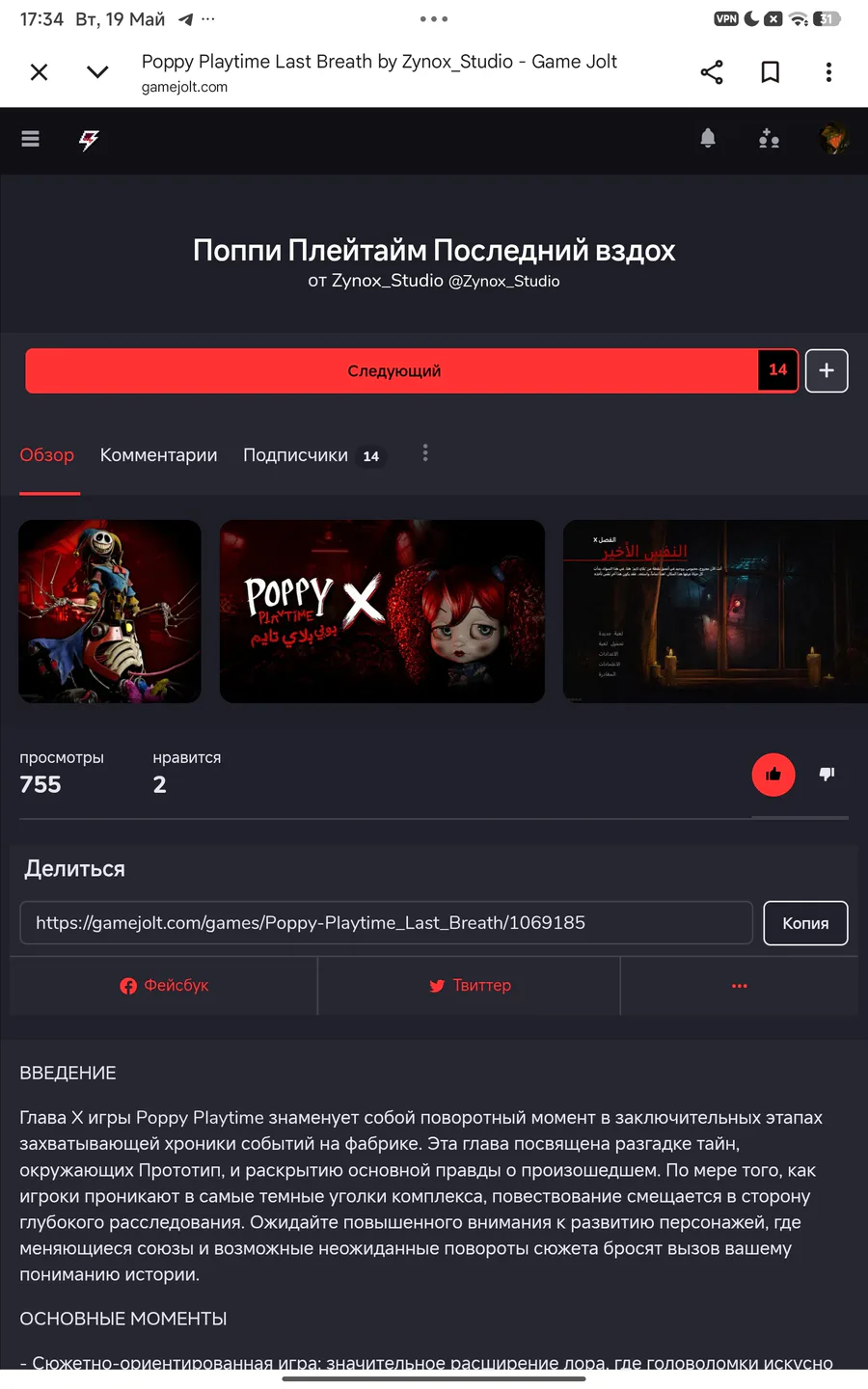The image size is (868, 1389).
Task: Toggle the thumbs-up like button
Action: point(773,775)
